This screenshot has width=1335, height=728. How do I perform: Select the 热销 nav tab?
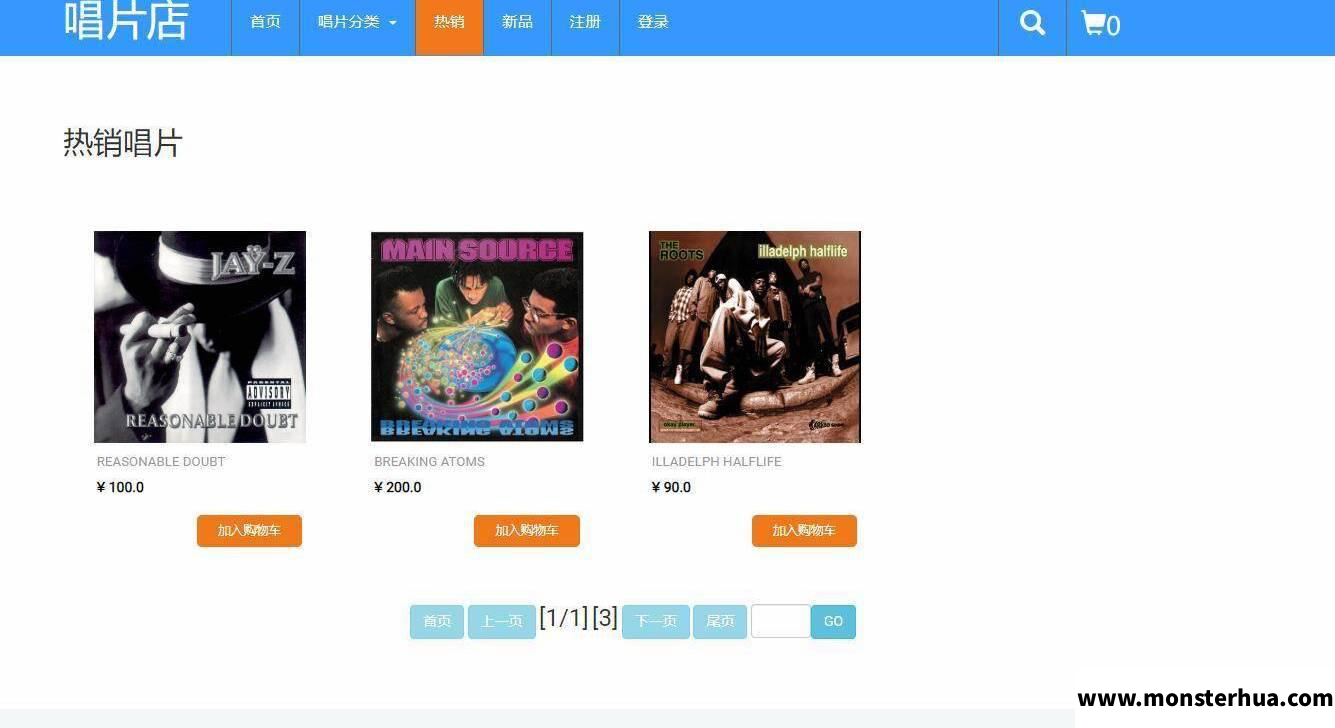pyautogui.click(x=449, y=22)
